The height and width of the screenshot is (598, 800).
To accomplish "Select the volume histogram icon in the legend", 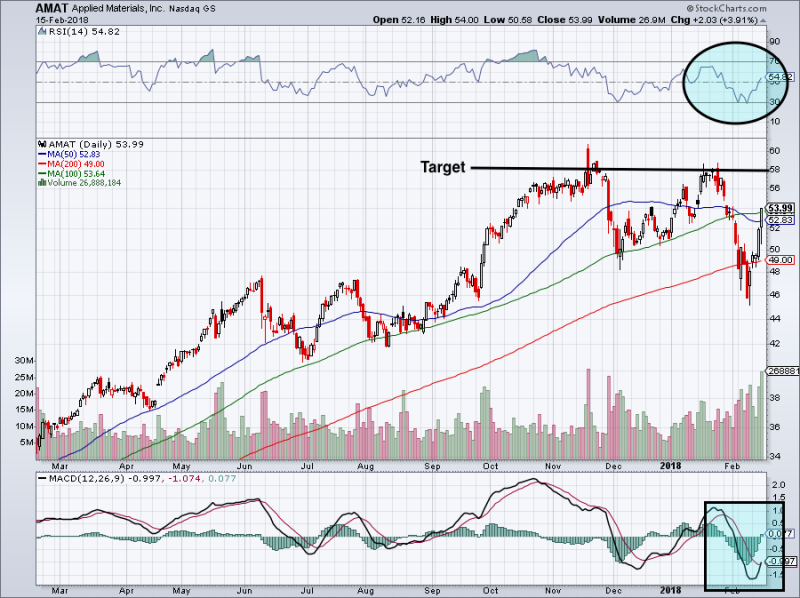I will tap(43, 183).
